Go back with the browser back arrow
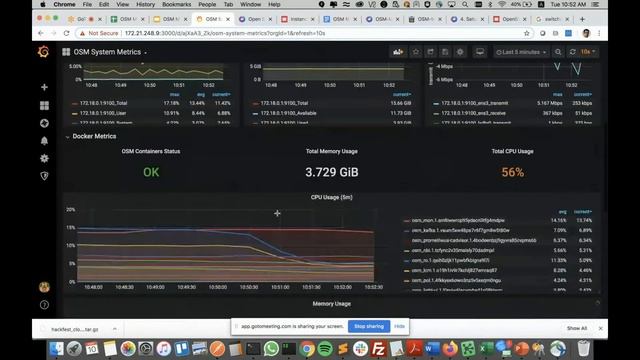Image resolution: width=640 pixels, height=360 pixels. (41, 33)
